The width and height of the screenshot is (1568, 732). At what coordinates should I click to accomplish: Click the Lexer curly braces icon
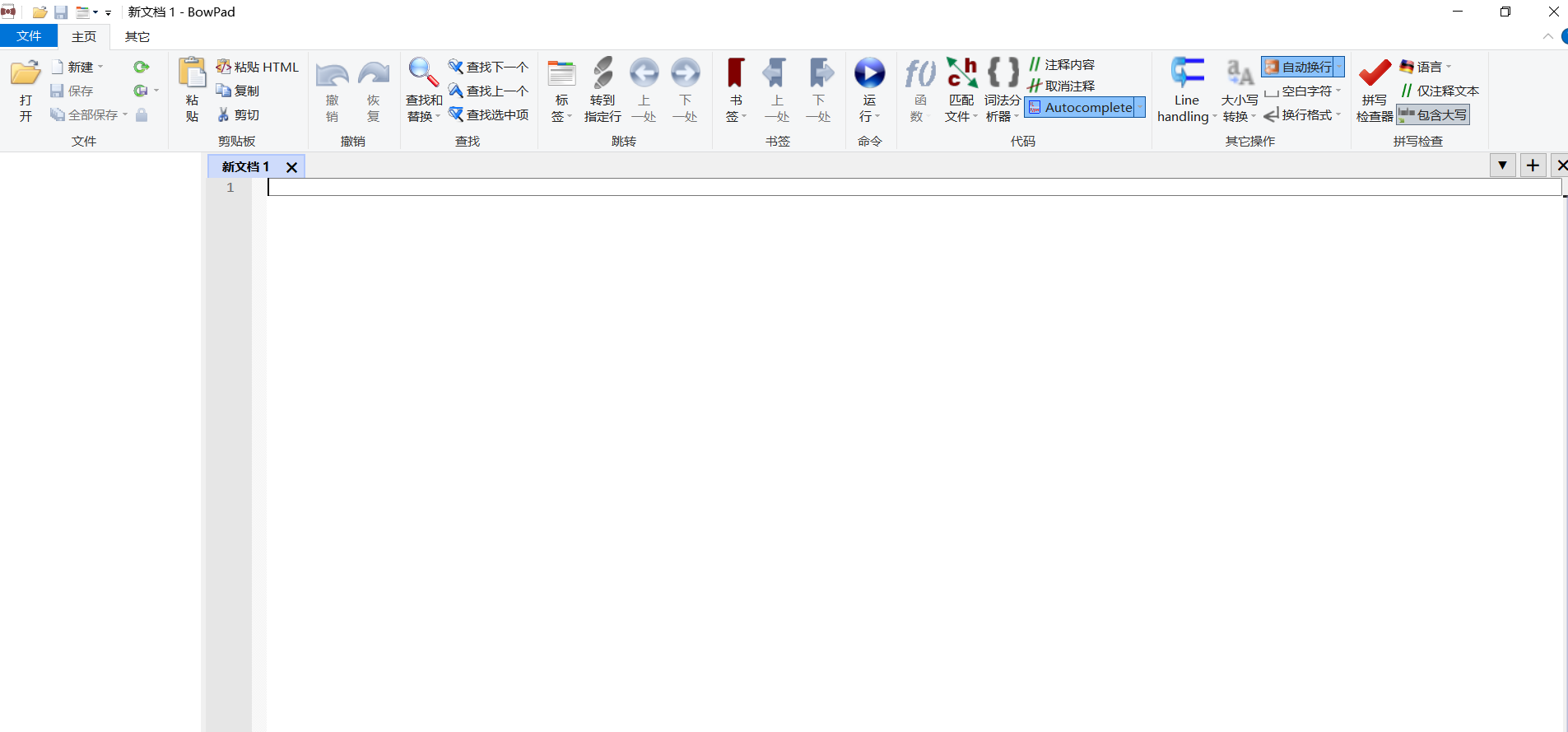[x=1003, y=74]
